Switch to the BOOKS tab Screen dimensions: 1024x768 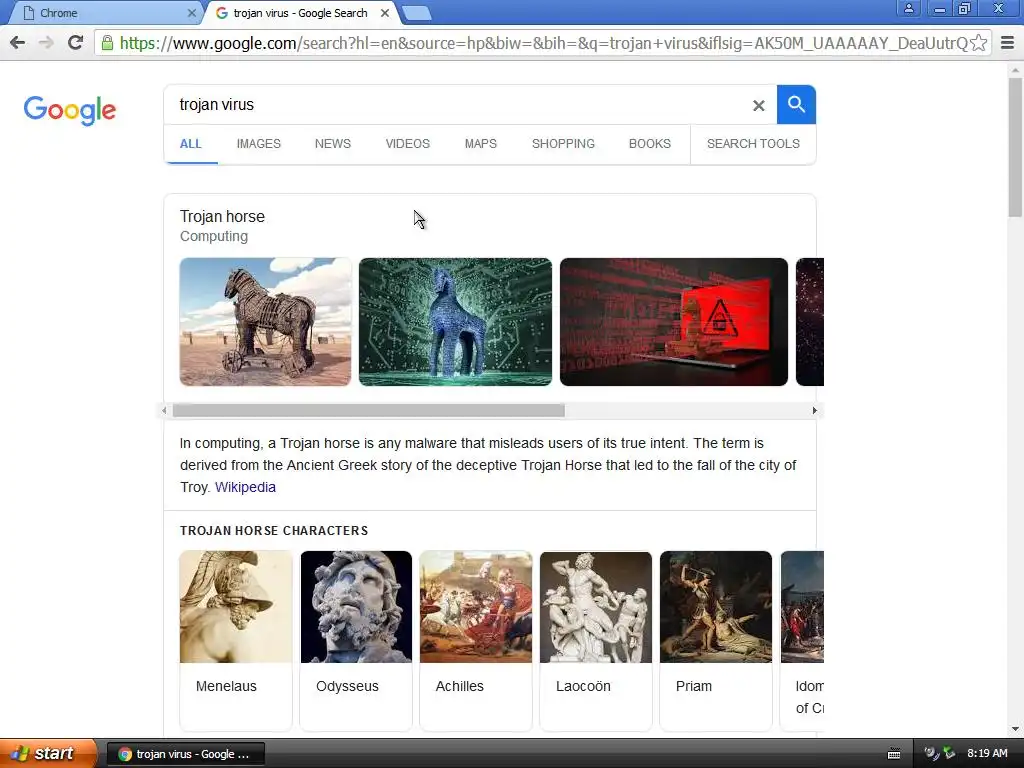click(x=650, y=144)
